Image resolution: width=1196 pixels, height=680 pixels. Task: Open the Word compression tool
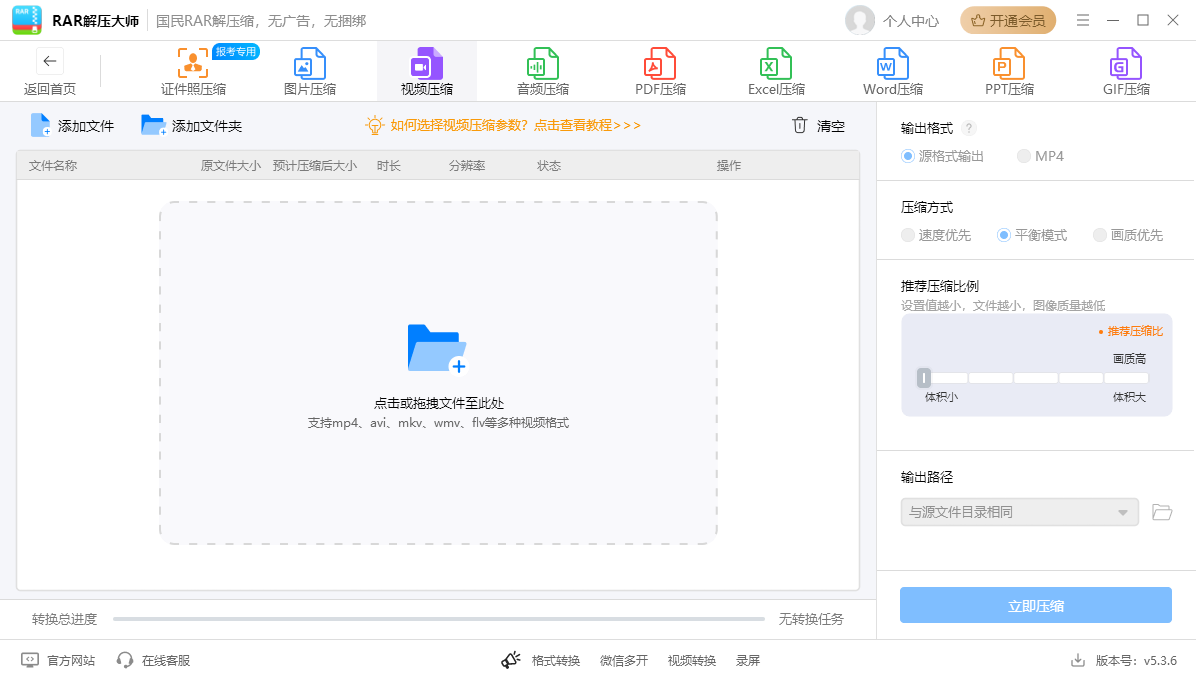coord(892,65)
